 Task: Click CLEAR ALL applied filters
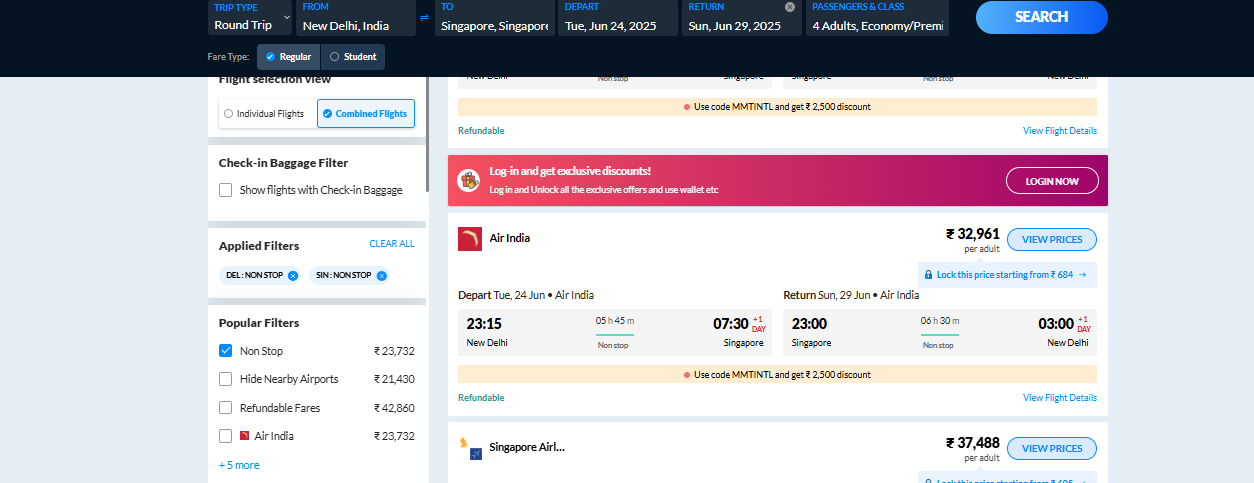click(x=392, y=244)
